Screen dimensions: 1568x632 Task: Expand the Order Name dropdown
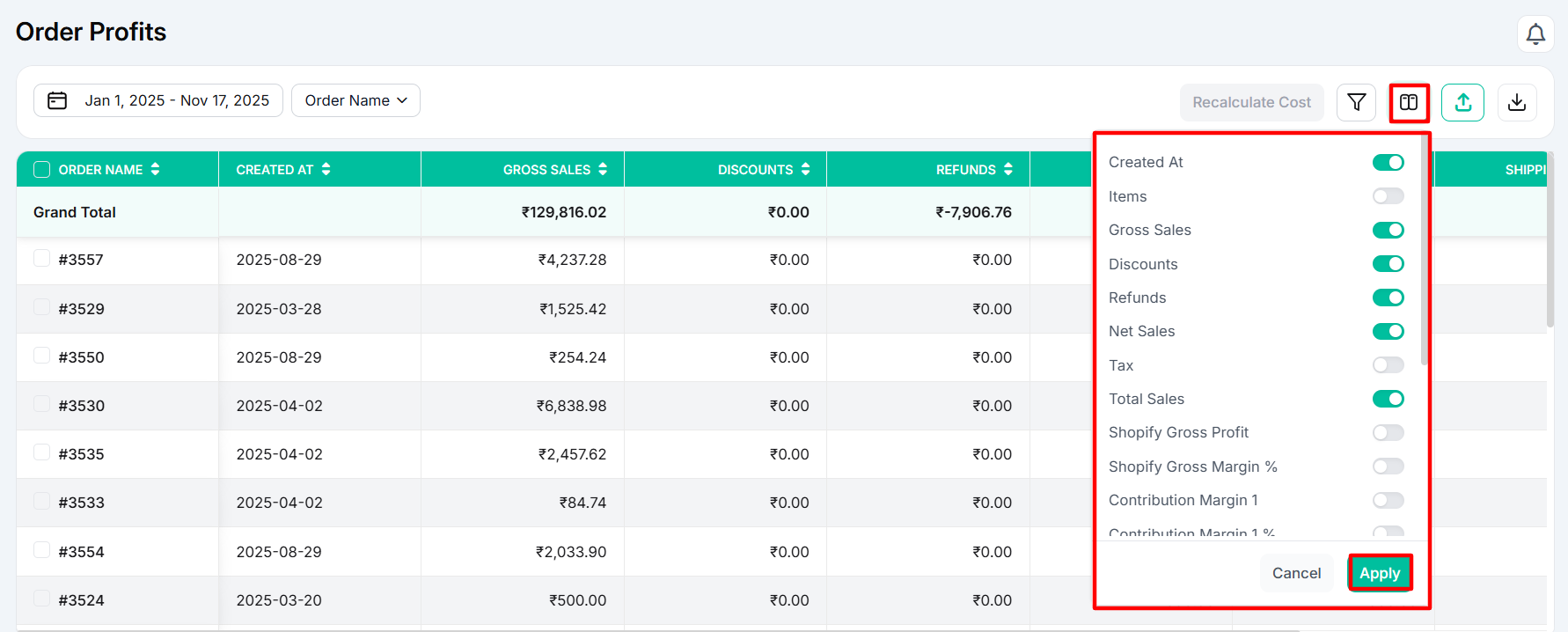pyautogui.click(x=355, y=100)
